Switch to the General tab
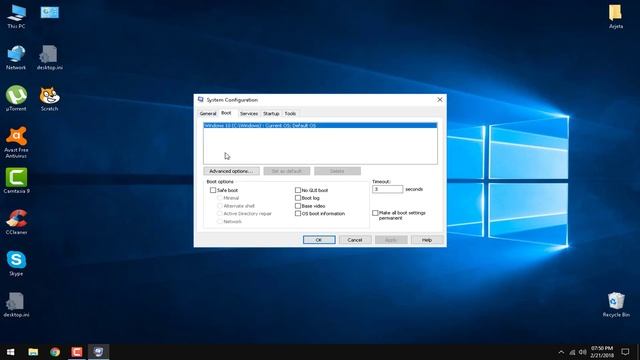The height and width of the screenshot is (360, 640). point(208,113)
